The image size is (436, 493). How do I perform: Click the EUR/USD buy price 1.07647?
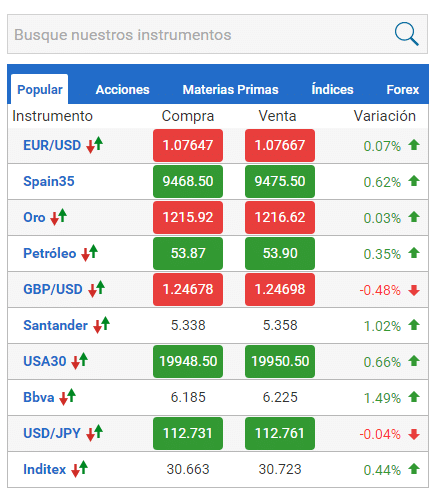pyautogui.click(x=188, y=145)
